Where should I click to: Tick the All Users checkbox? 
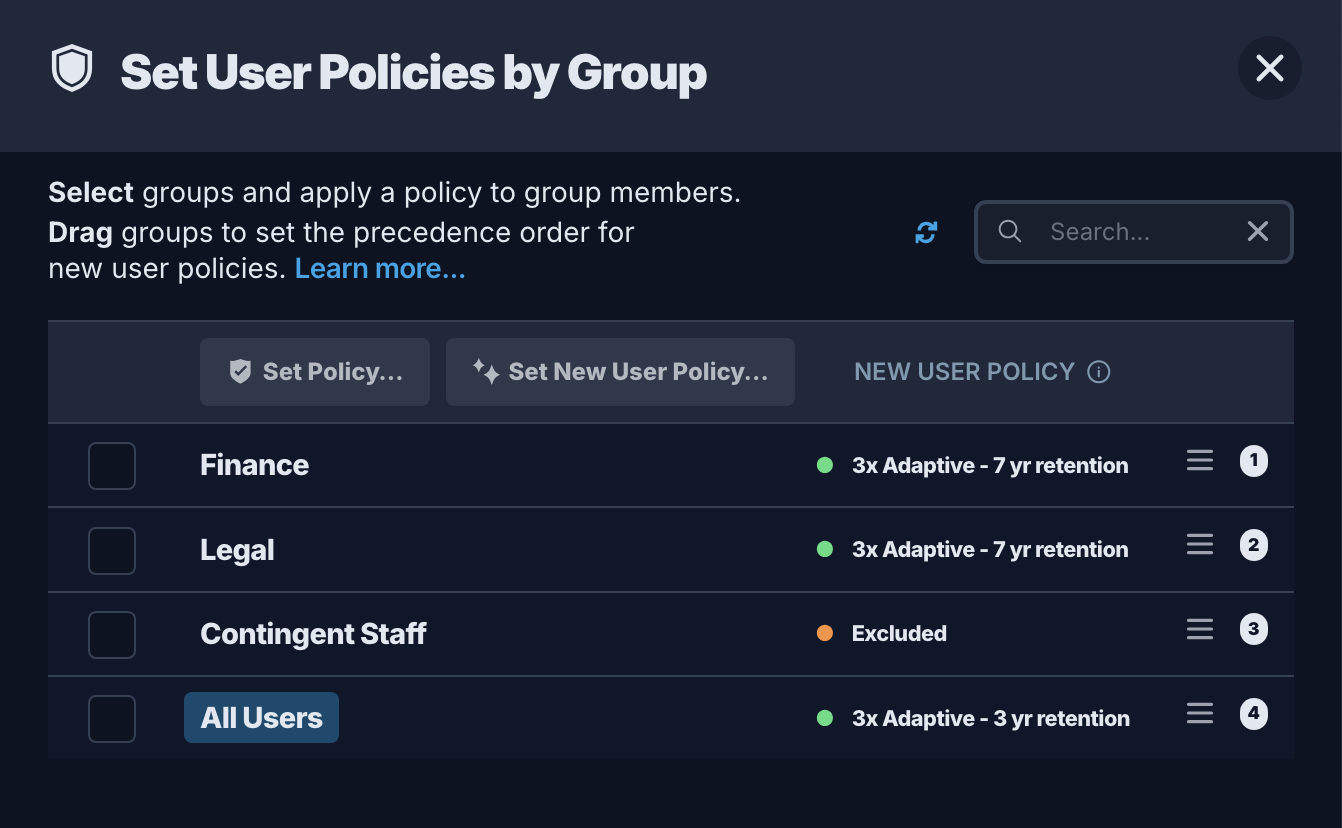(112, 718)
